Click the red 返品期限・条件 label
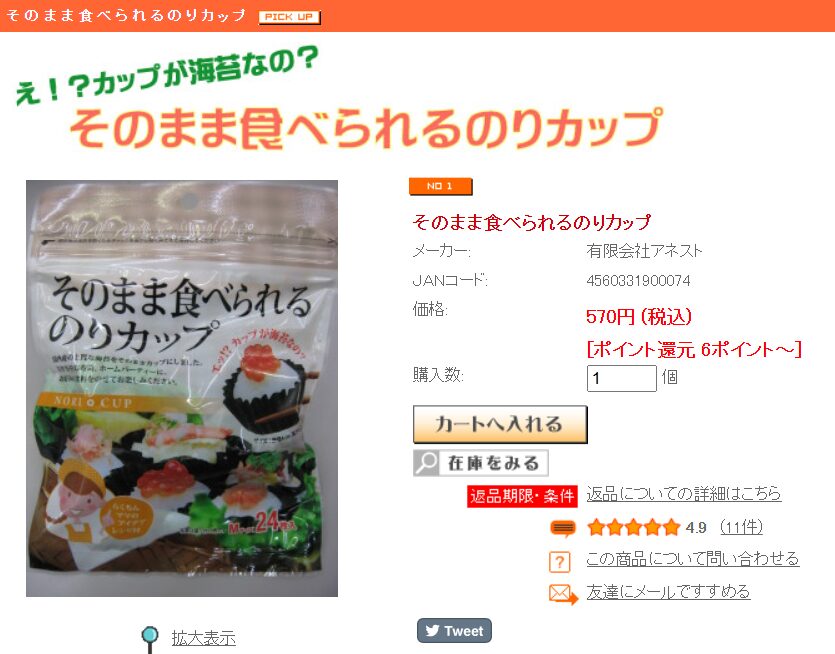 [522, 496]
